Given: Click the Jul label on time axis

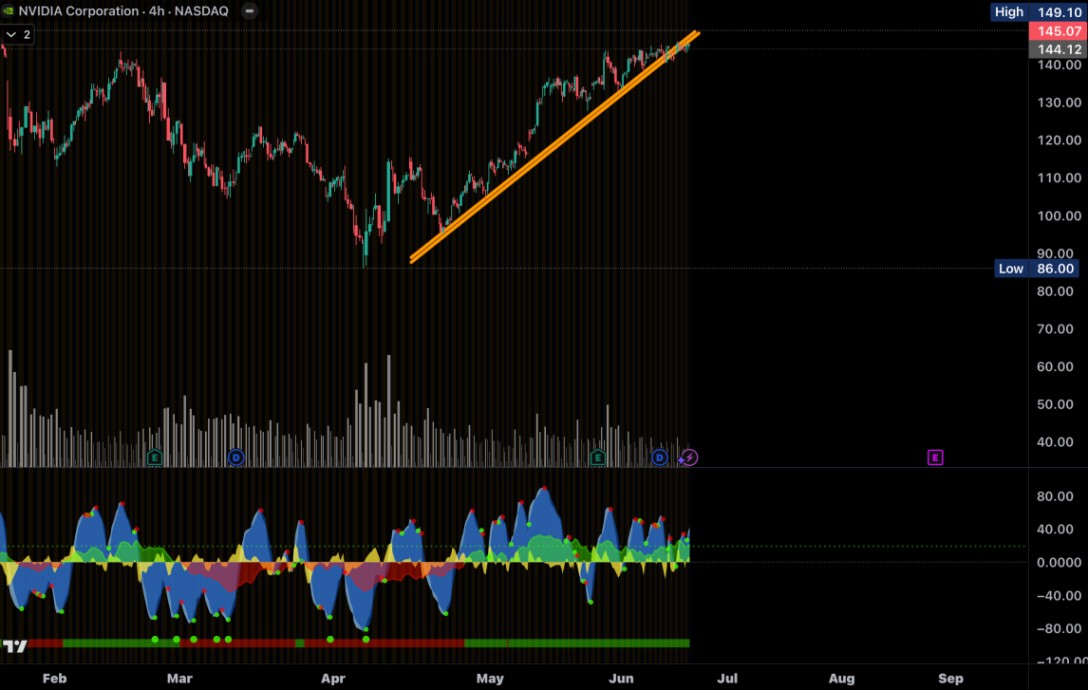Looking at the screenshot, I should point(727,679).
